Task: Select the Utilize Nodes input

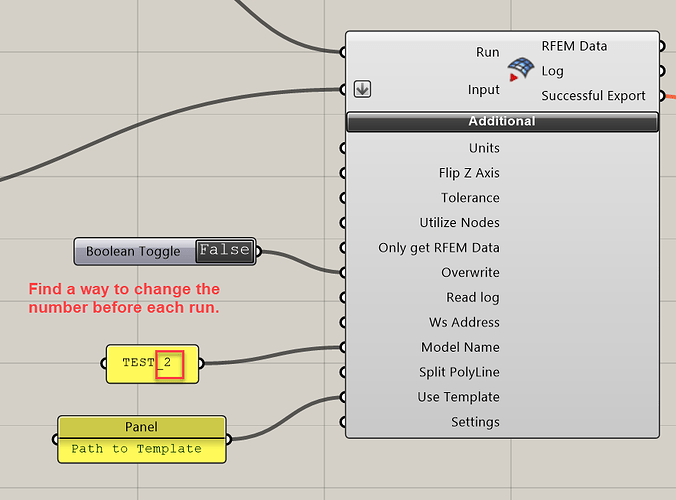Action: point(459,223)
